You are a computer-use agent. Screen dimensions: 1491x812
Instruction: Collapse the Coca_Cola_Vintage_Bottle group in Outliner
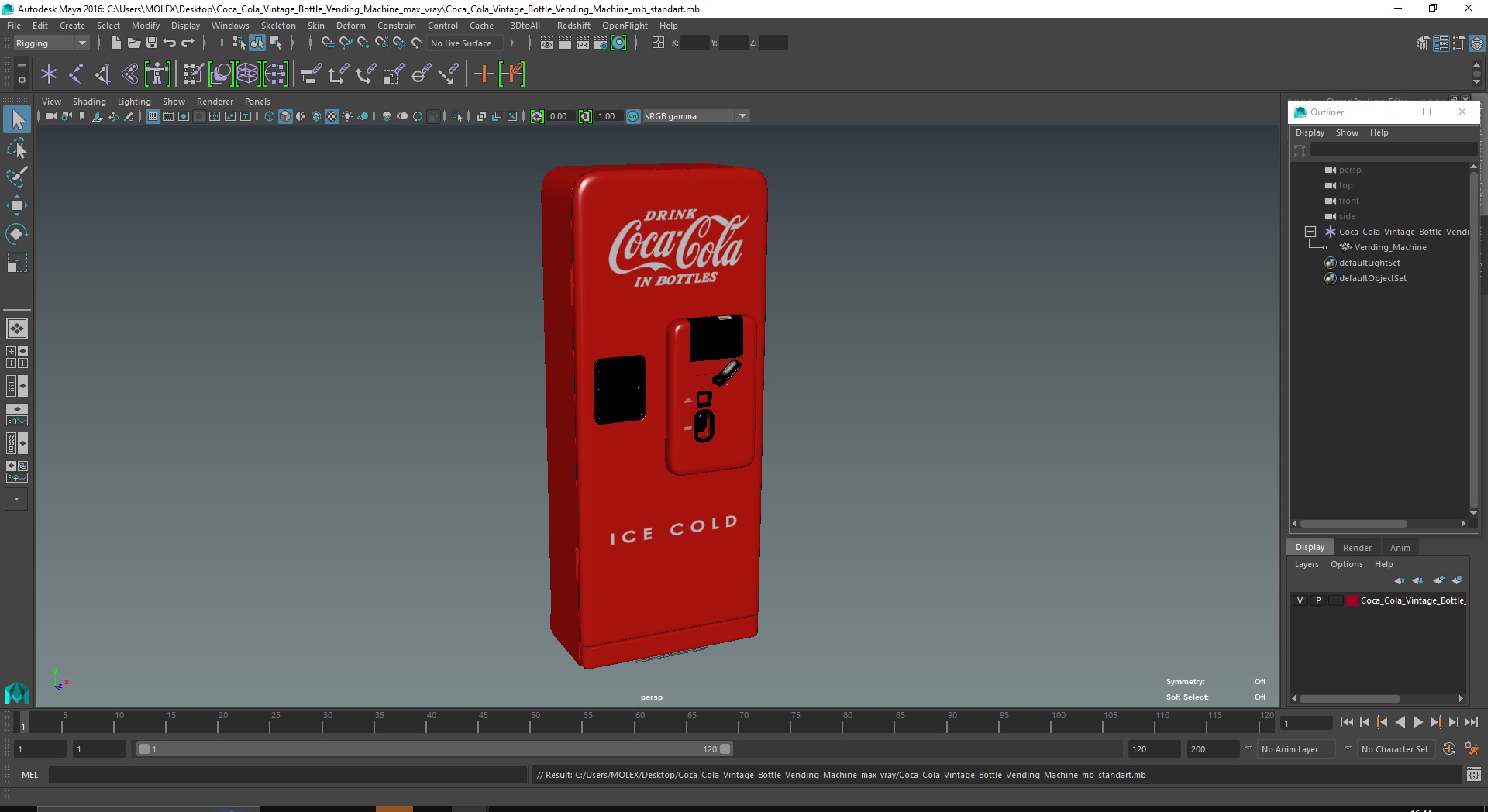1310,232
